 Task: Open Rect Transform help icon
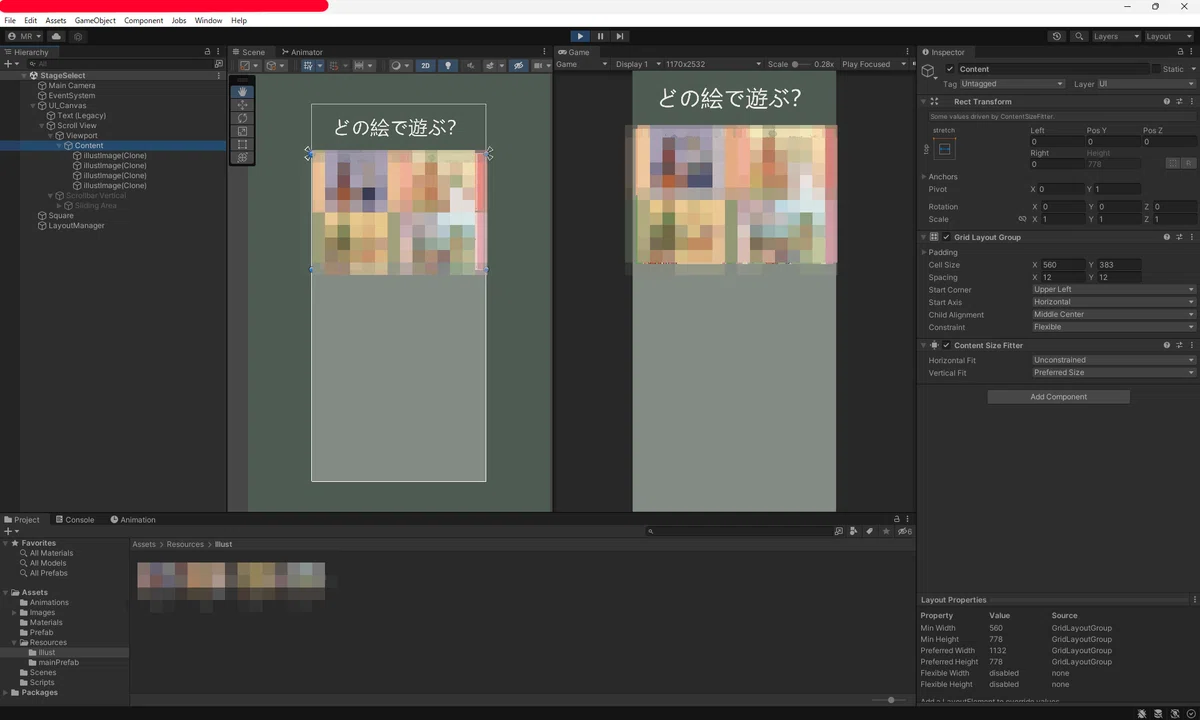pos(1167,101)
